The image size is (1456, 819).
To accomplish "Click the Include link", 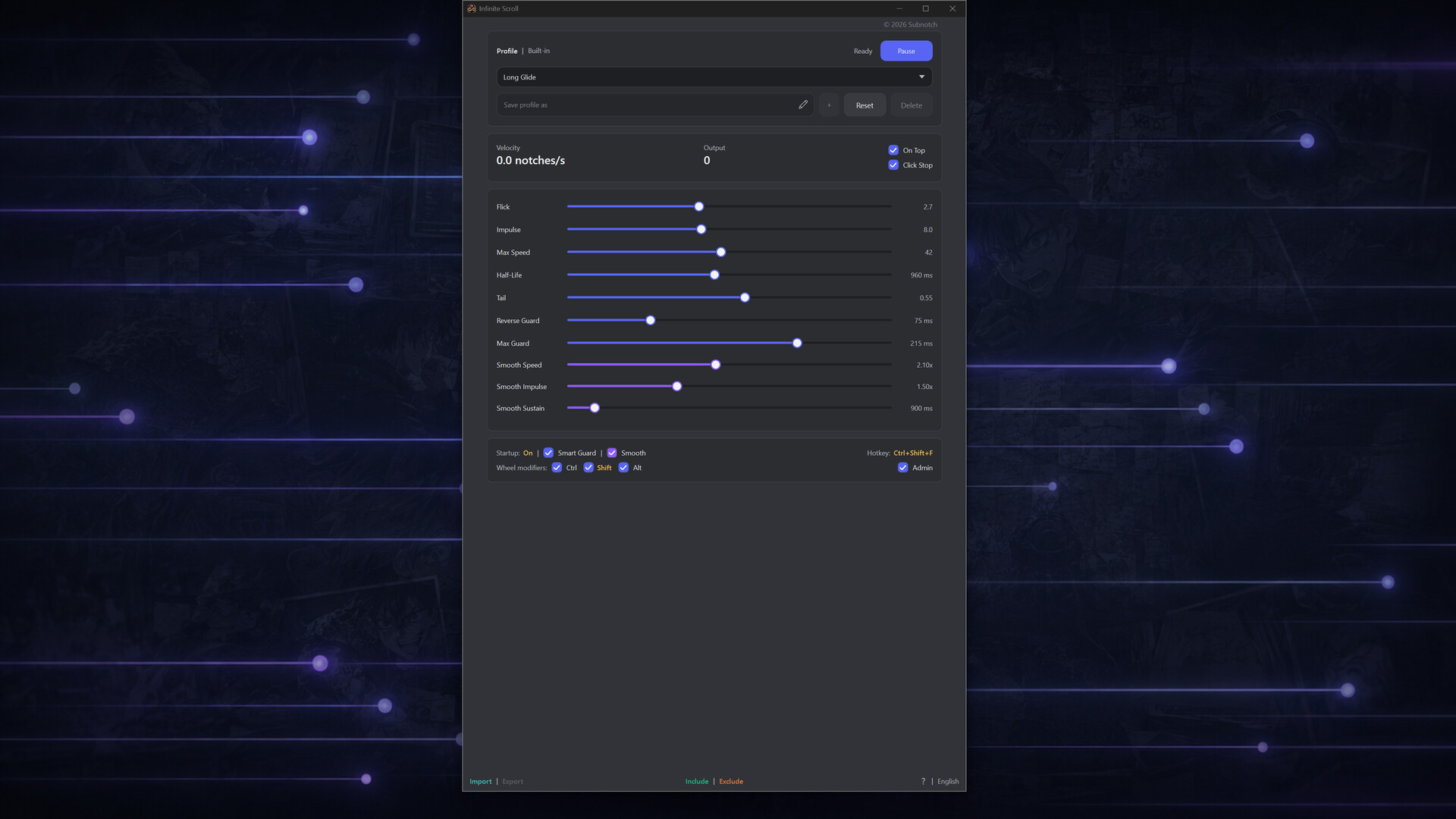I will pyautogui.click(x=697, y=781).
